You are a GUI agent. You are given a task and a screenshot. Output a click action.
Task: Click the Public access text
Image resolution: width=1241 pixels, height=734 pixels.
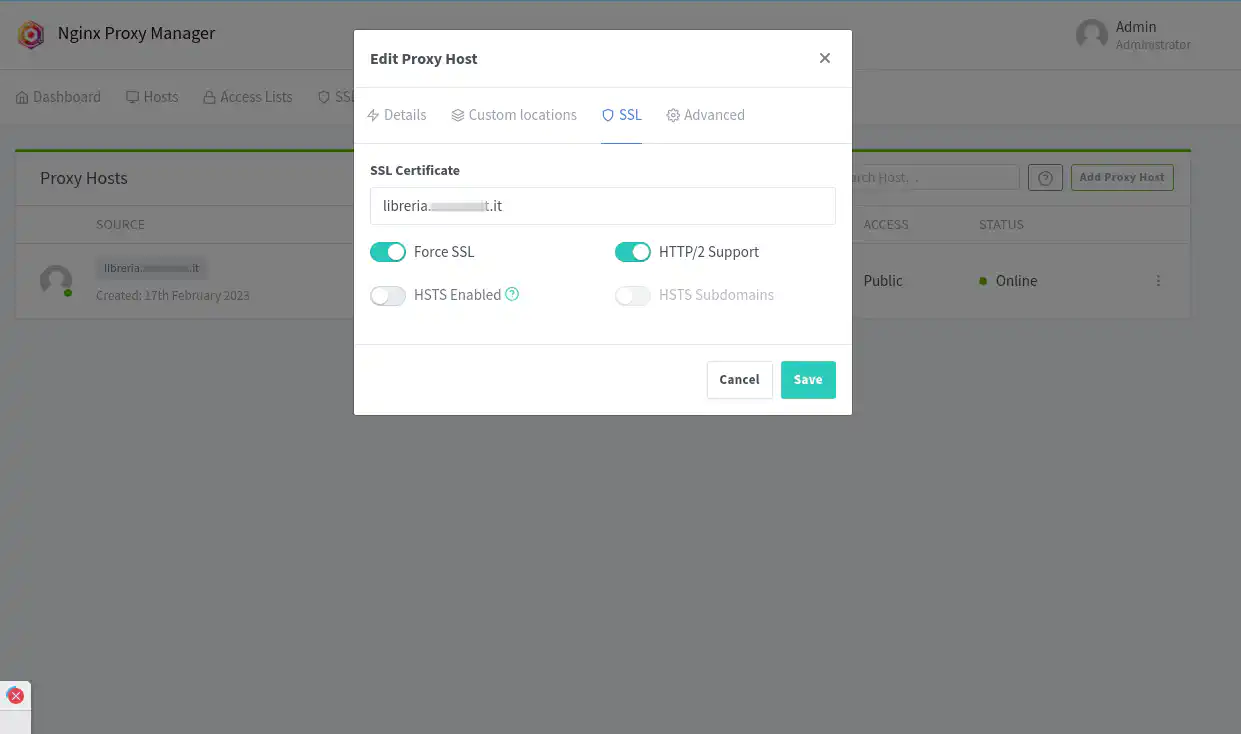(x=883, y=281)
